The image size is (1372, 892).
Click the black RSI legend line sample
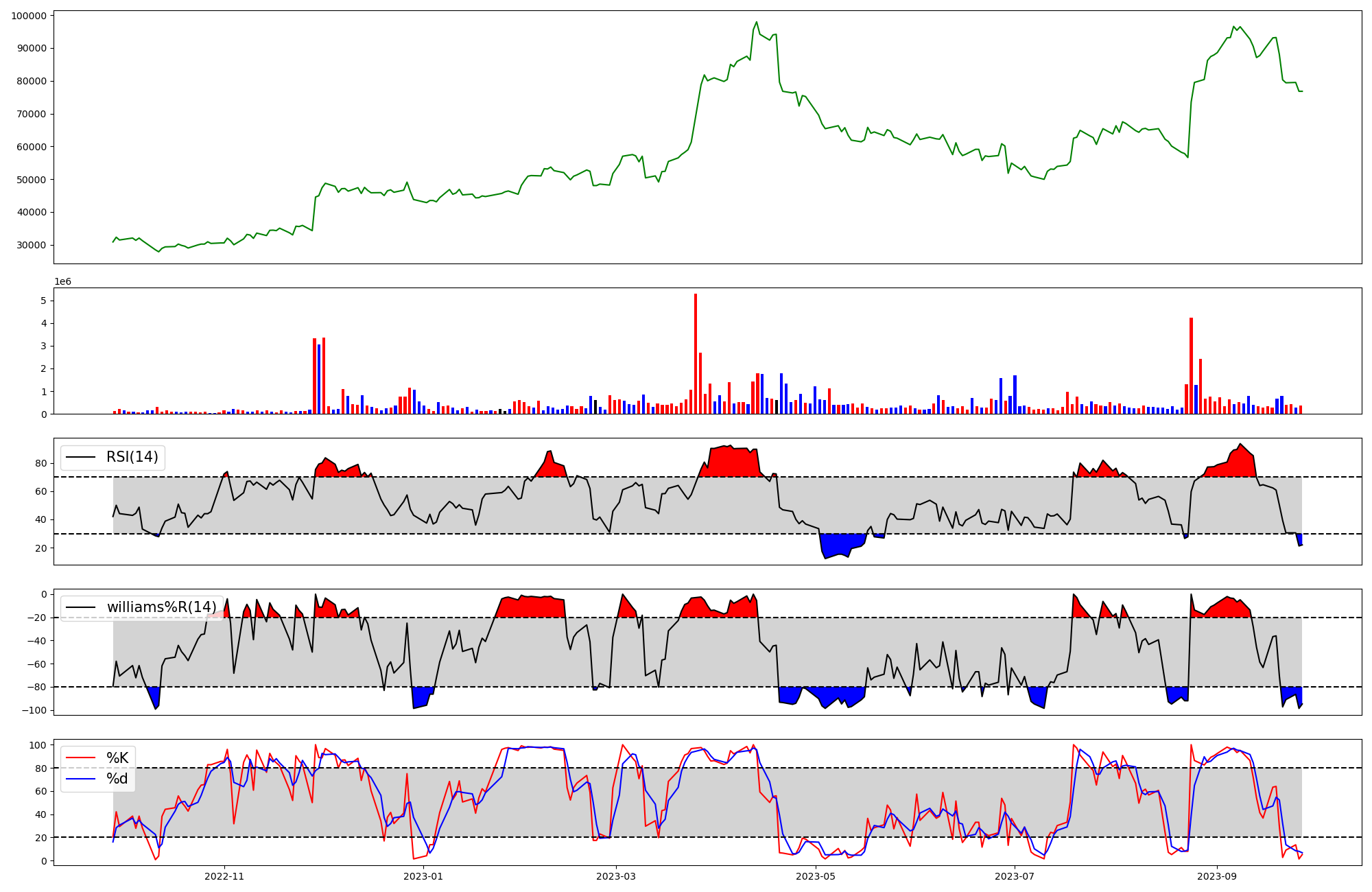[80, 457]
